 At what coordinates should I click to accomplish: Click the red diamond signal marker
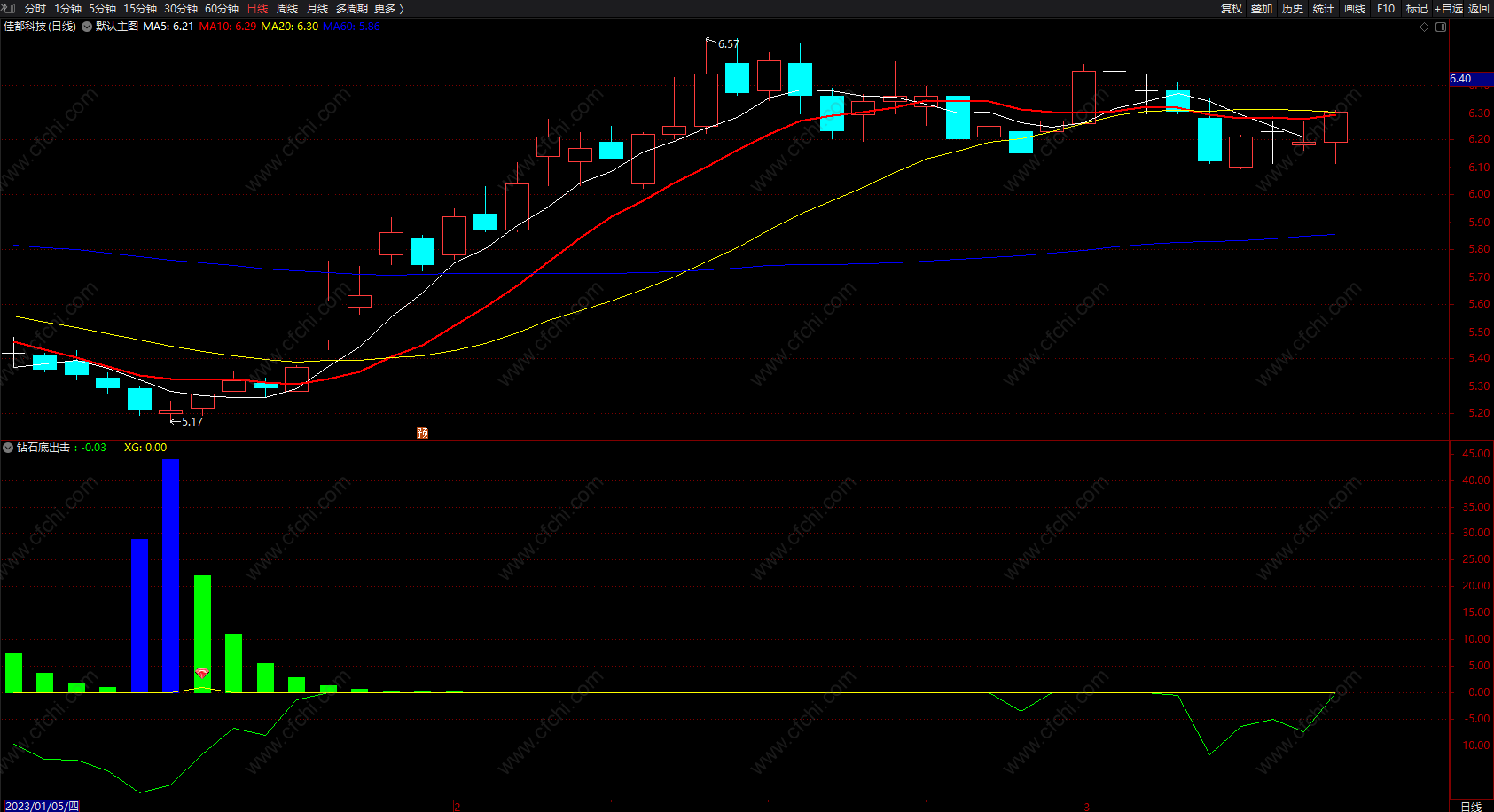202,674
